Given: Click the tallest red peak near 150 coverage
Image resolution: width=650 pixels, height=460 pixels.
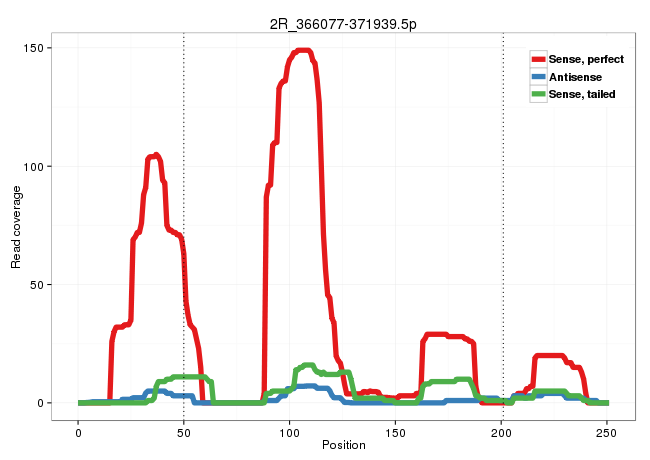Looking at the screenshot, I should tap(303, 50).
